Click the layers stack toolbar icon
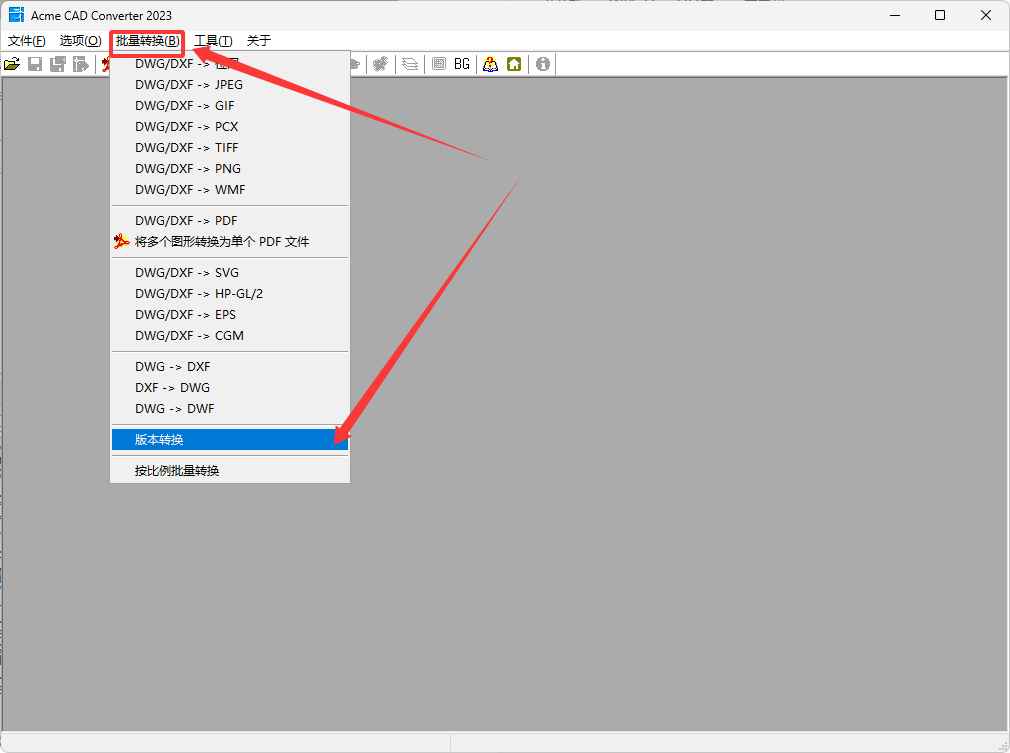This screenshot has width=1010, height=753. [x=410, y=64]
